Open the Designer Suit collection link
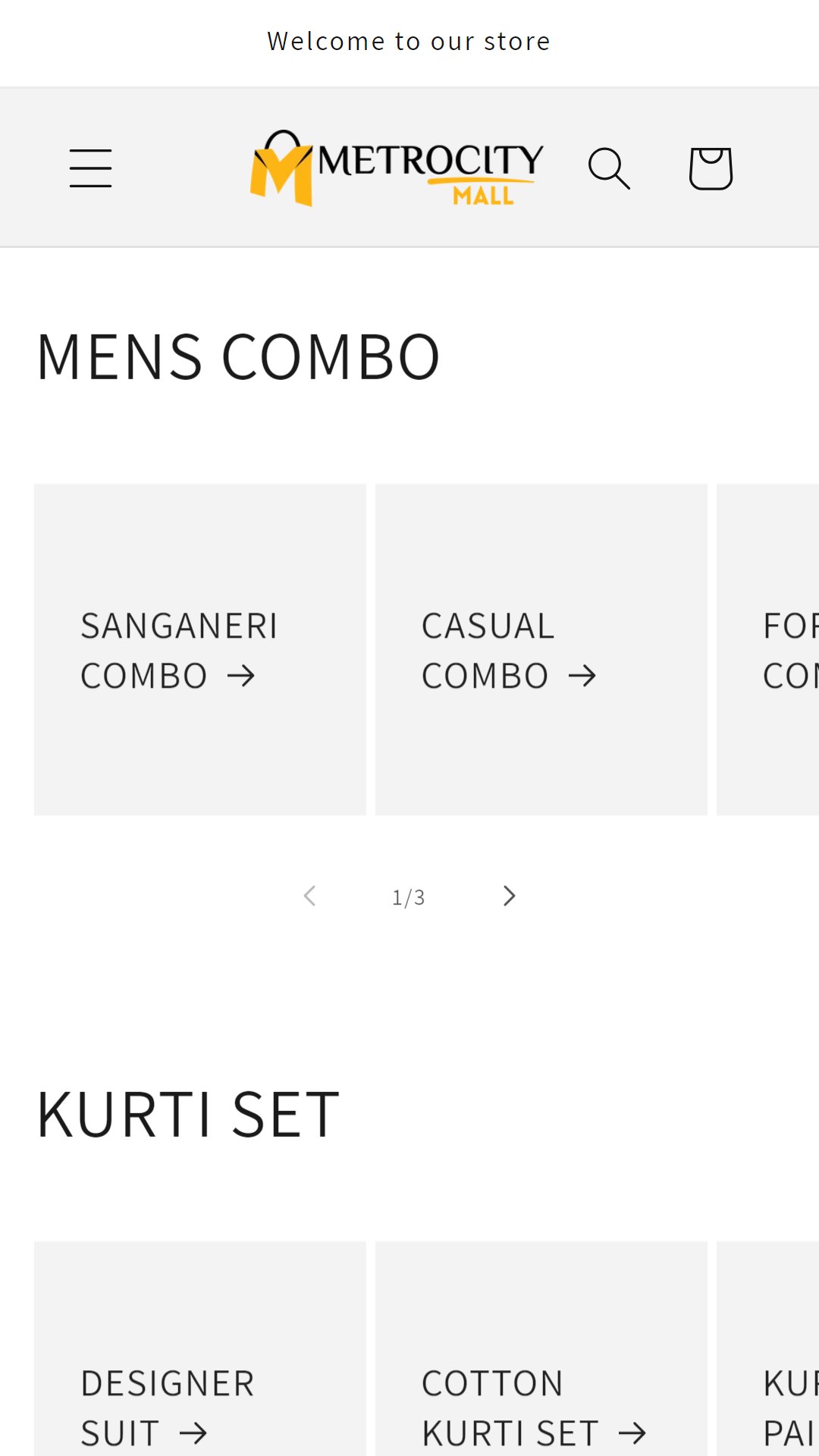 168,1408
